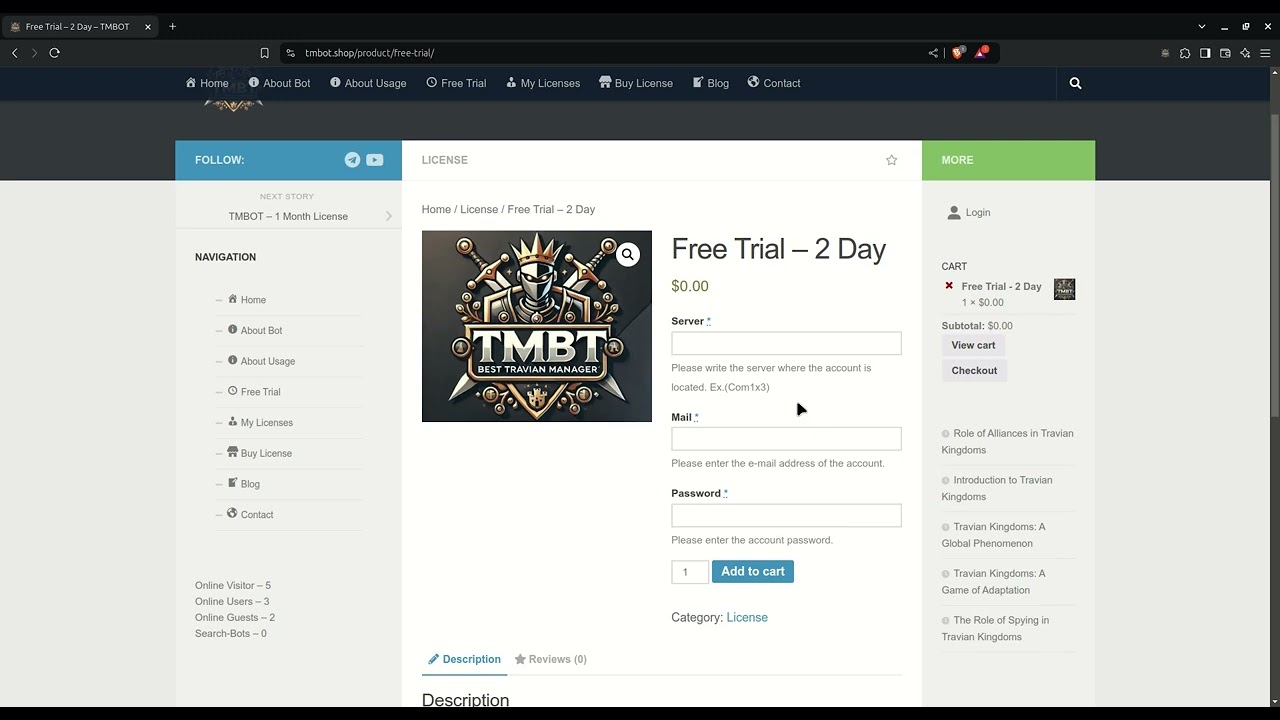Image resolution: width=1280 pixels, height=720 pixels.
Task: Click the bookmark icon in address bar
Action: click(264, 53)
